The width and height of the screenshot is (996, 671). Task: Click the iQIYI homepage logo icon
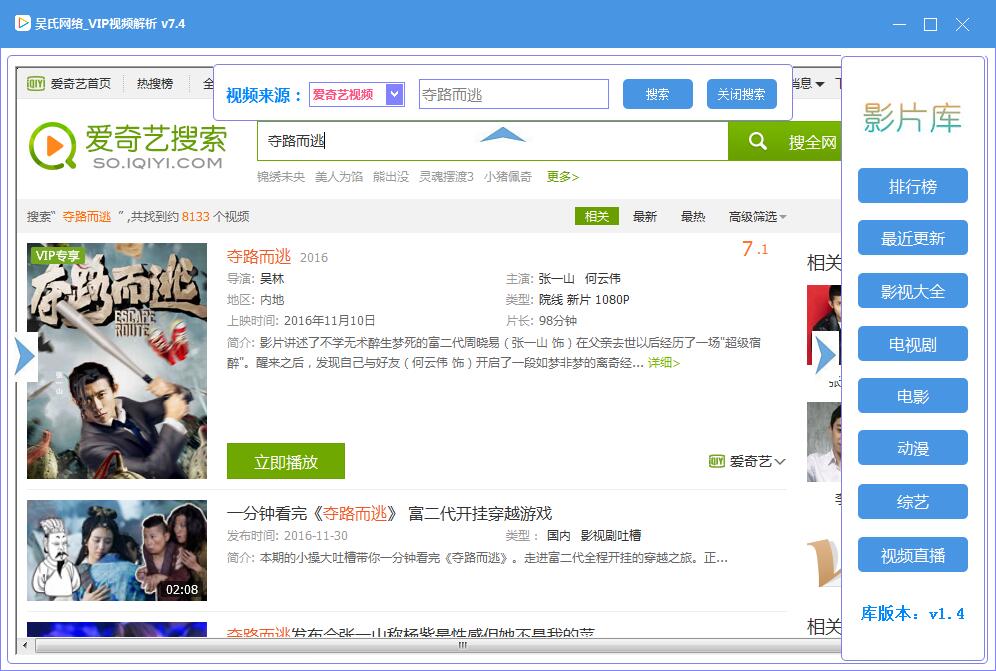coord(36,83)
